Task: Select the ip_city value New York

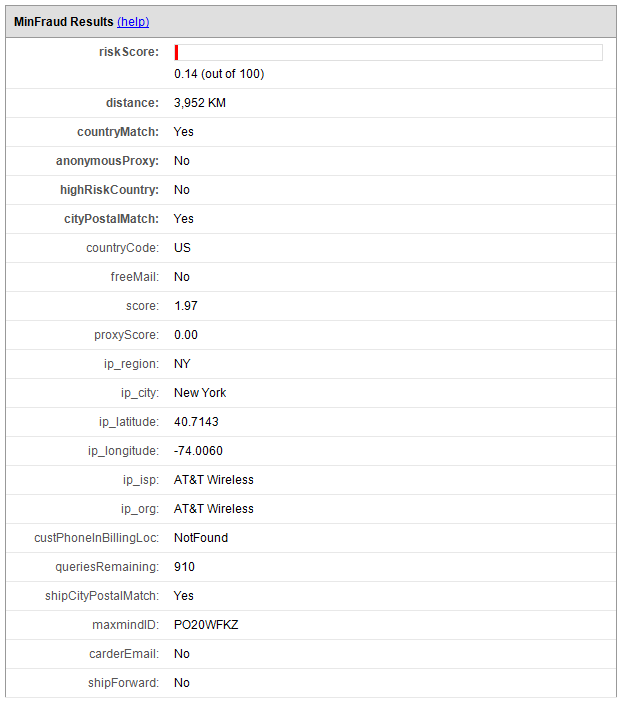Action: 200,393
